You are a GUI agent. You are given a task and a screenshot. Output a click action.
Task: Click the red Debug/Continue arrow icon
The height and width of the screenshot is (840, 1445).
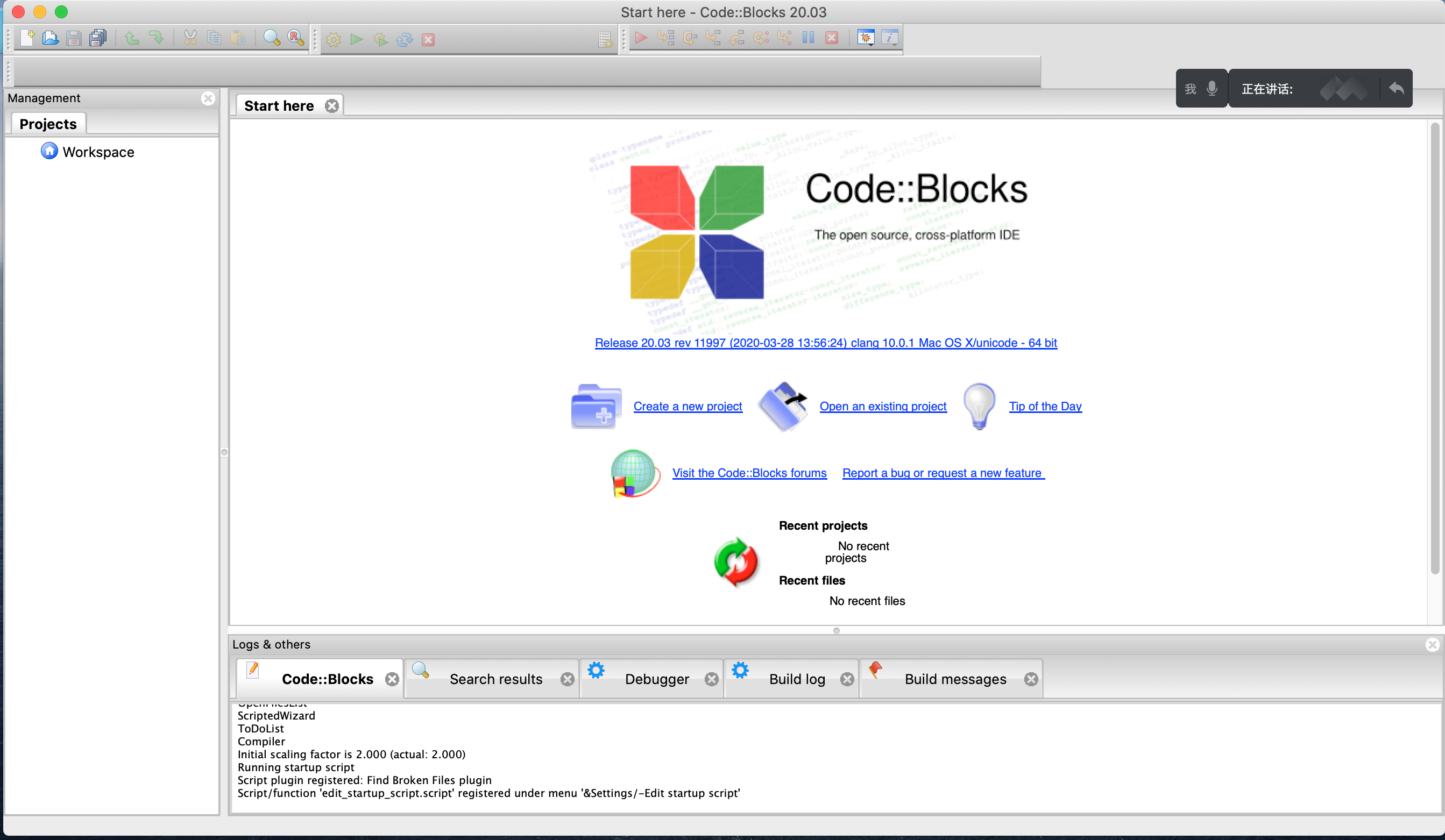(641, 38)
